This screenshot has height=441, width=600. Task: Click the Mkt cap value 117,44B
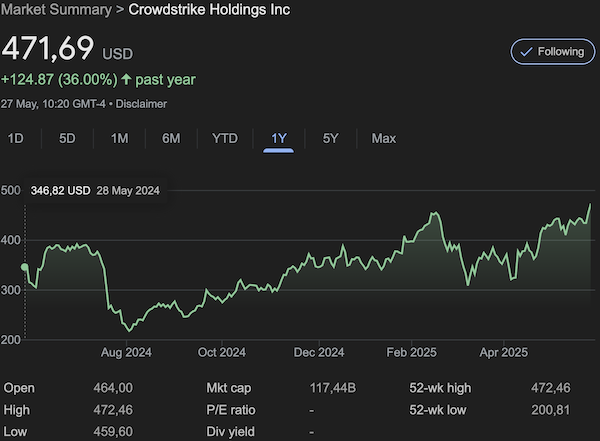tap(333, 388)
